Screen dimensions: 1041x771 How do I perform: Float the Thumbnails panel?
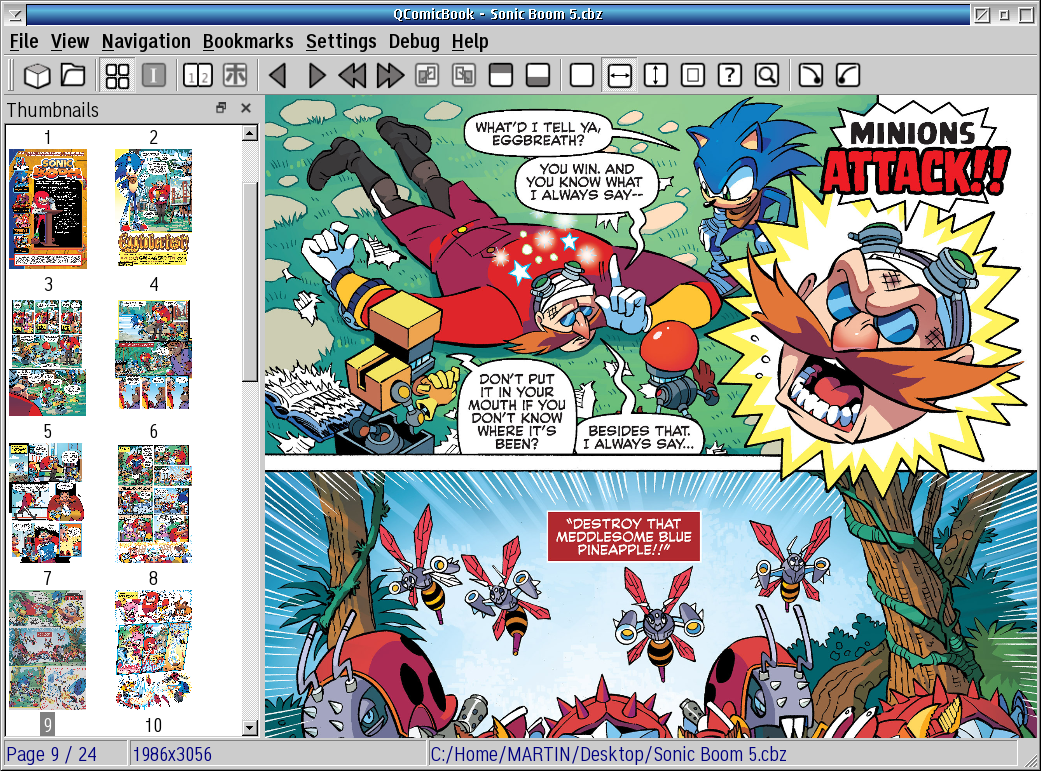pos(221,108)
